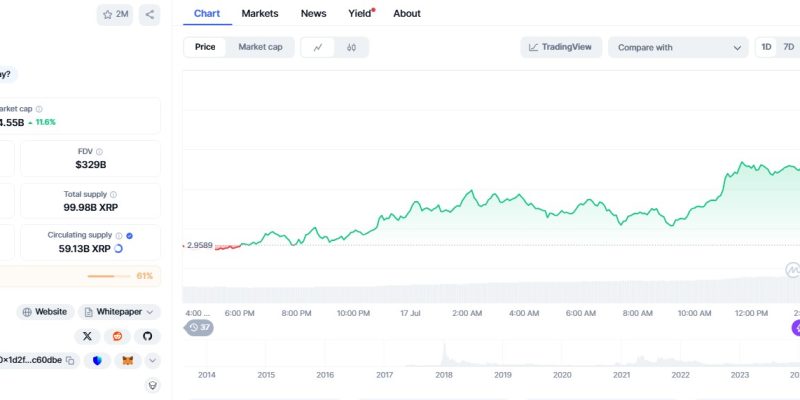Open the Reddit community link
The width and height of the screenshot is (800, 400).
point(117,336)
